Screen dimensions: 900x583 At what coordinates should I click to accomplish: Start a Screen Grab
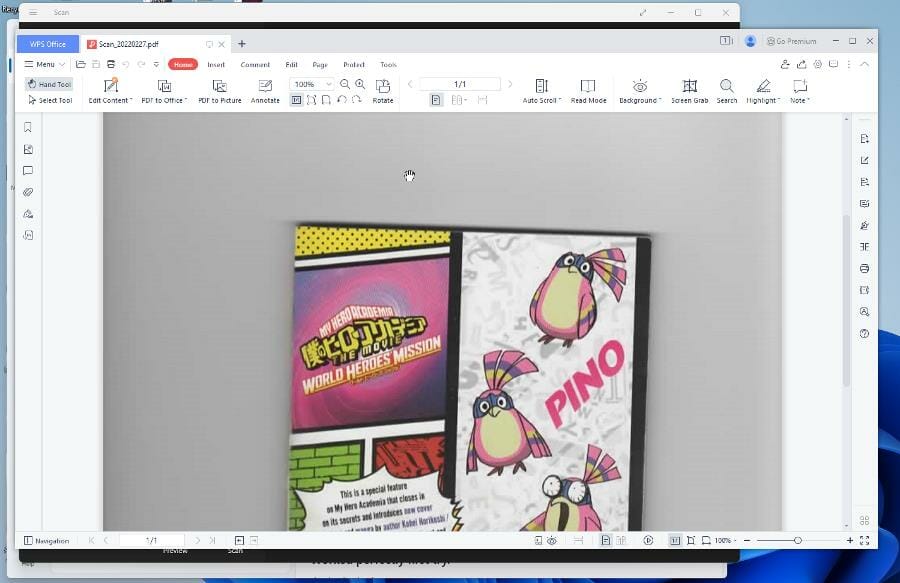click(x=689, y=91)
